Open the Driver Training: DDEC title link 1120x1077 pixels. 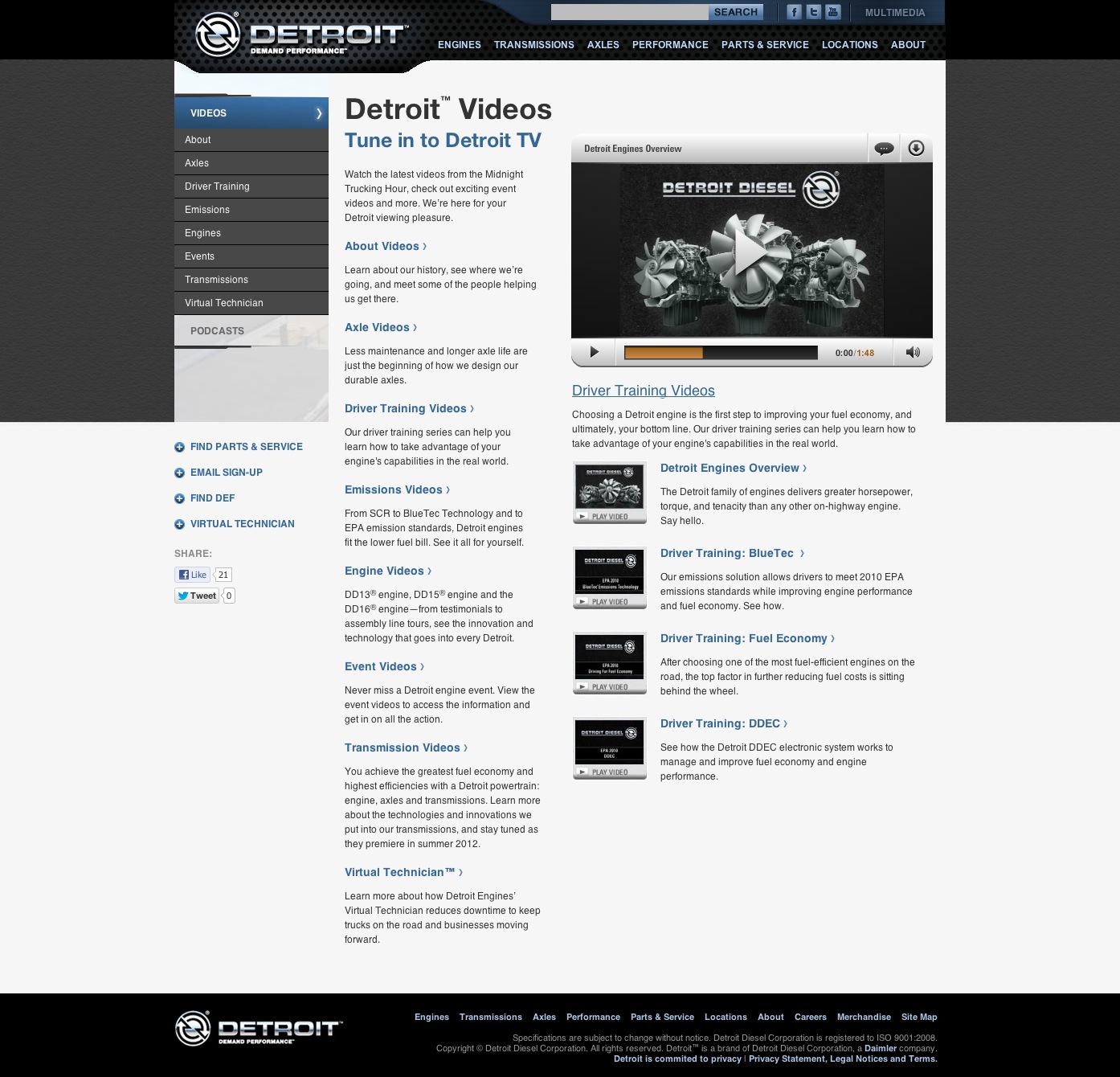(x=724, y=723)
